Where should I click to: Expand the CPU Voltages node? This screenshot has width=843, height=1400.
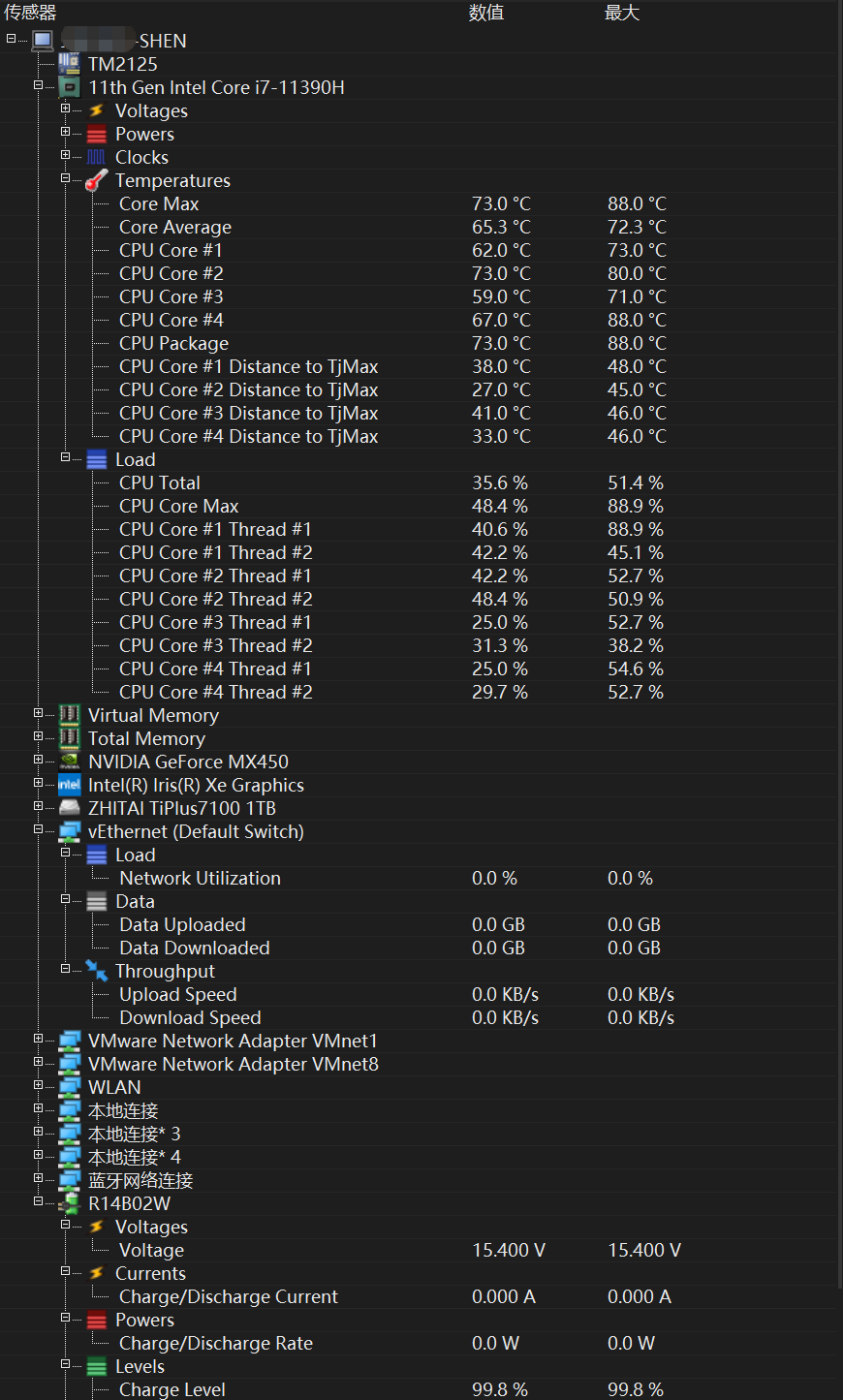pyautogui.click(x=65, y=109)
